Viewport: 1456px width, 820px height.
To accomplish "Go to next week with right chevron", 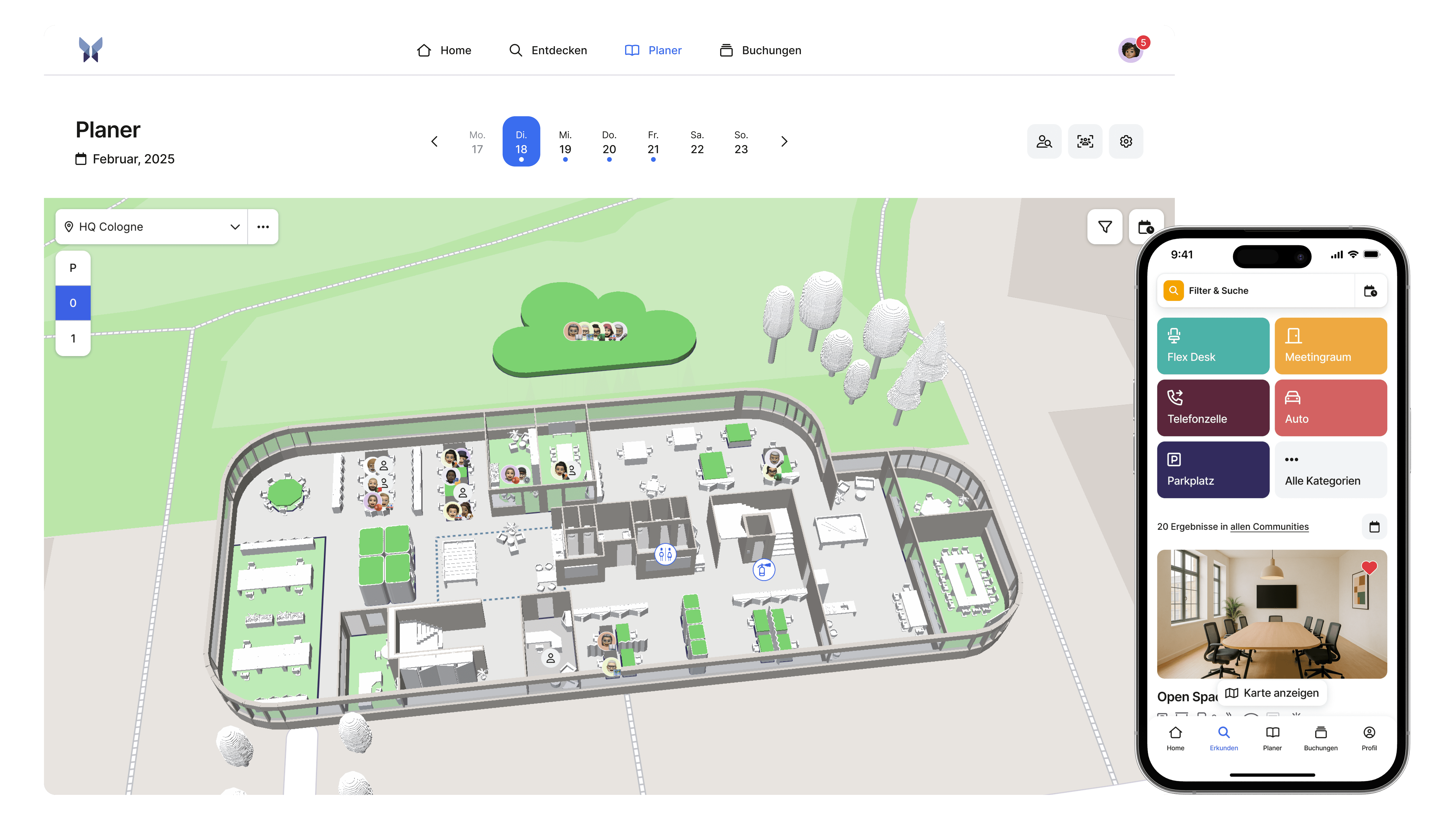I will coord(784,141).
